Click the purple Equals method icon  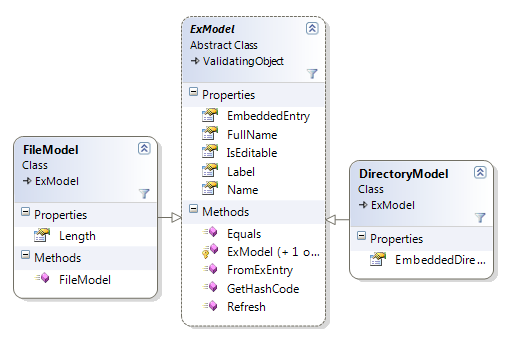(210, 232)
